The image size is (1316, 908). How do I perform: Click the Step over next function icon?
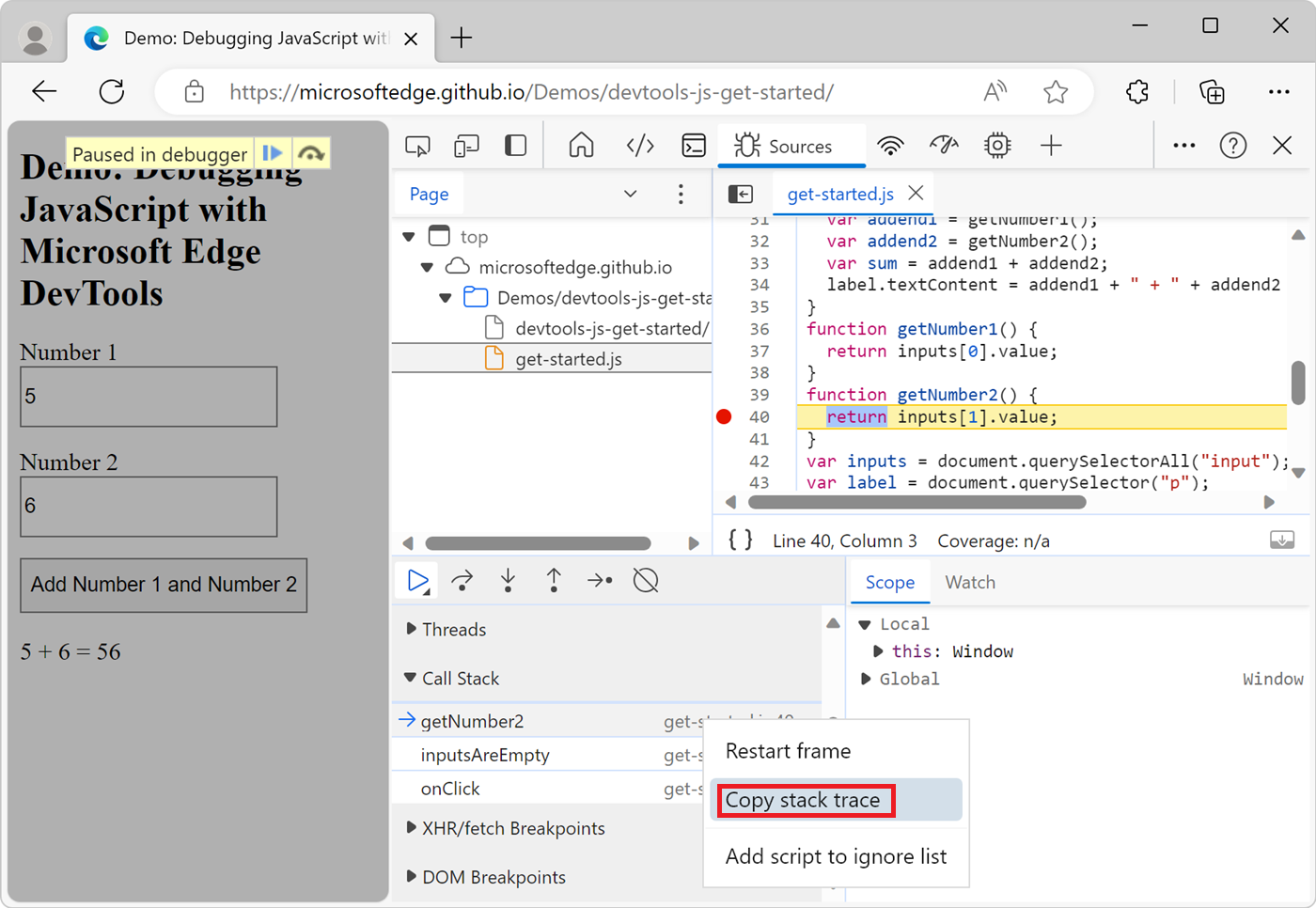(462, 581)
